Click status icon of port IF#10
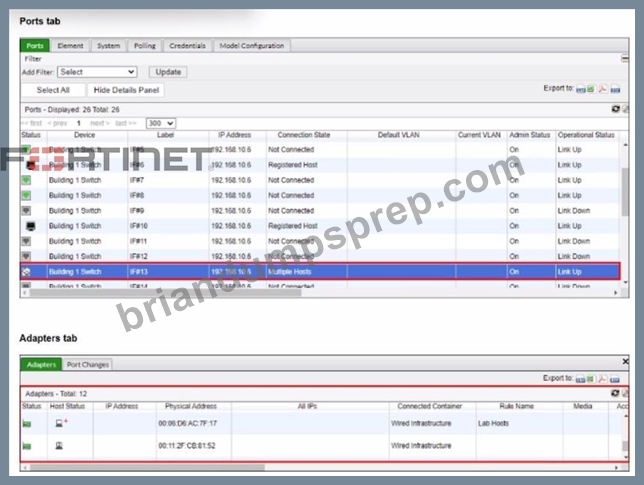644x485 pixels. pyautogui.click(x=30, y=226)
